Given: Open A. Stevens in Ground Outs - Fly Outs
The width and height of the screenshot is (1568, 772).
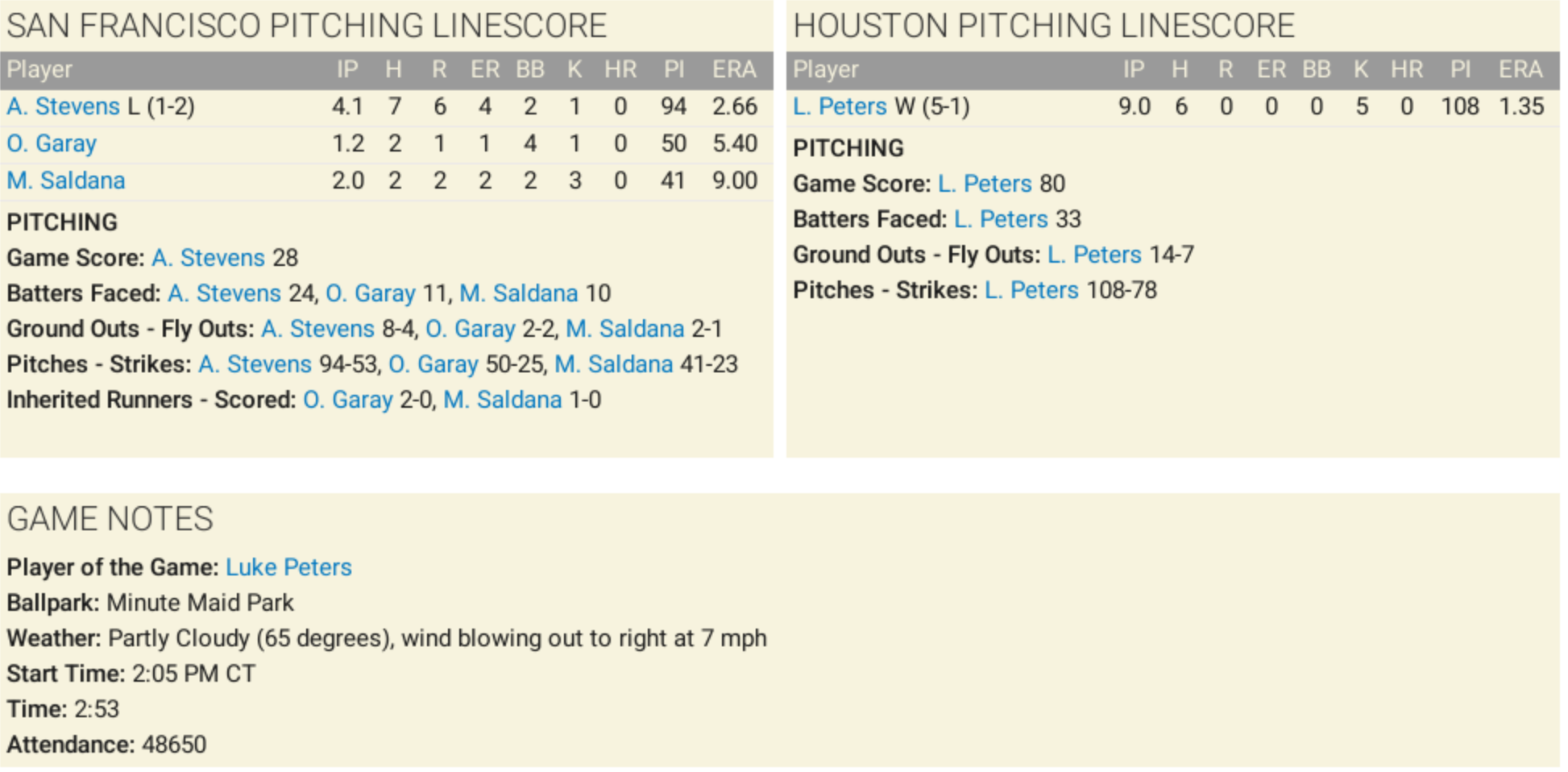Looking at the screenshot, I should 317,329.
